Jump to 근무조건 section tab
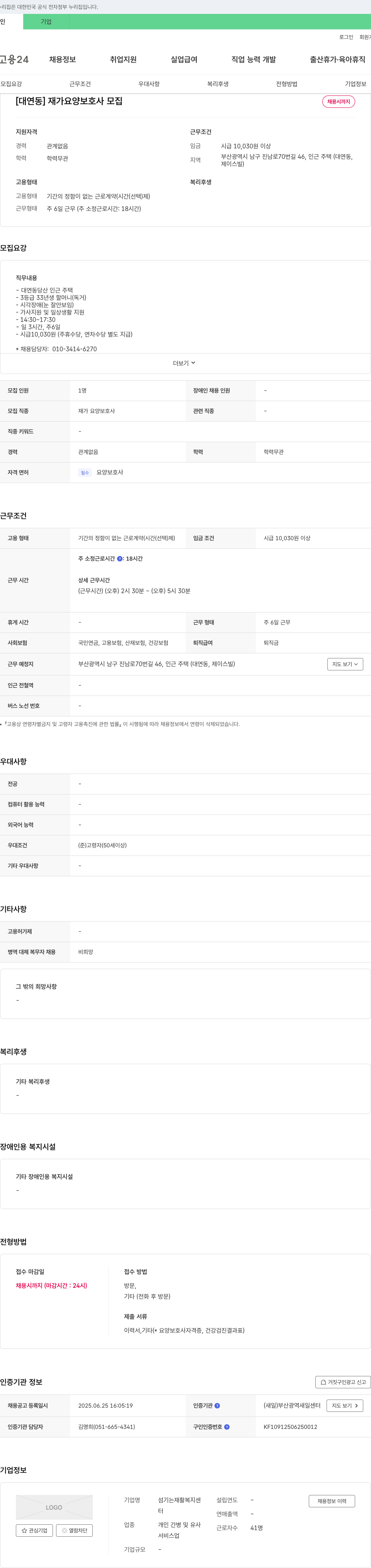371x1568 pixels. (x=80, y=84)
